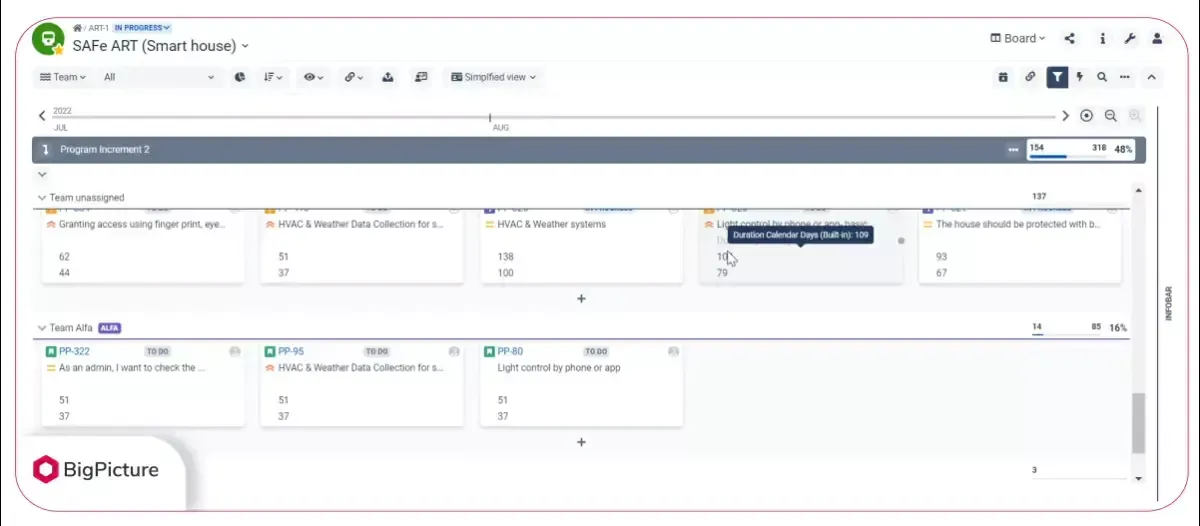Screen dimensions: 1200x526
Task: Click the center-on-today target icon
Action: [1087, 116]
